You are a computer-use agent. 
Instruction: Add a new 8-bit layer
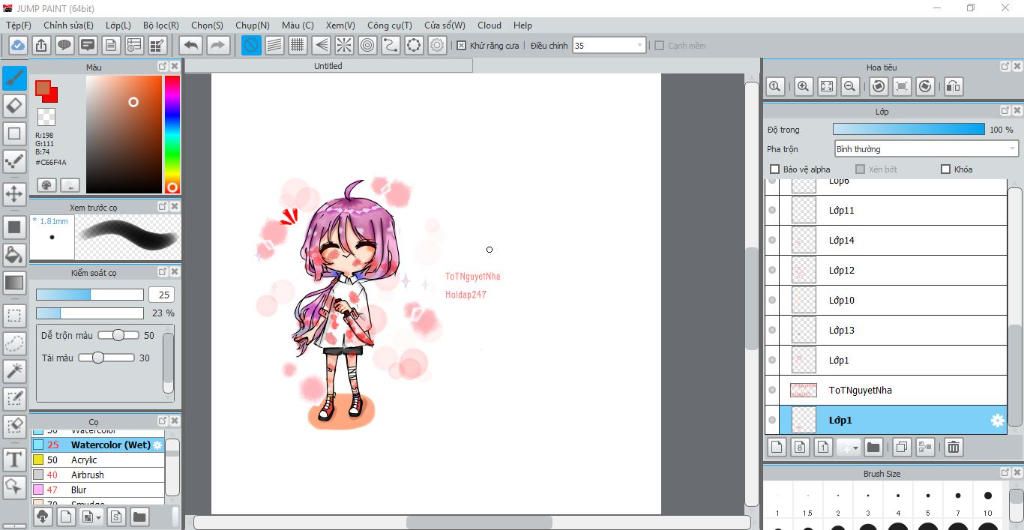click(x=799, y=447)
